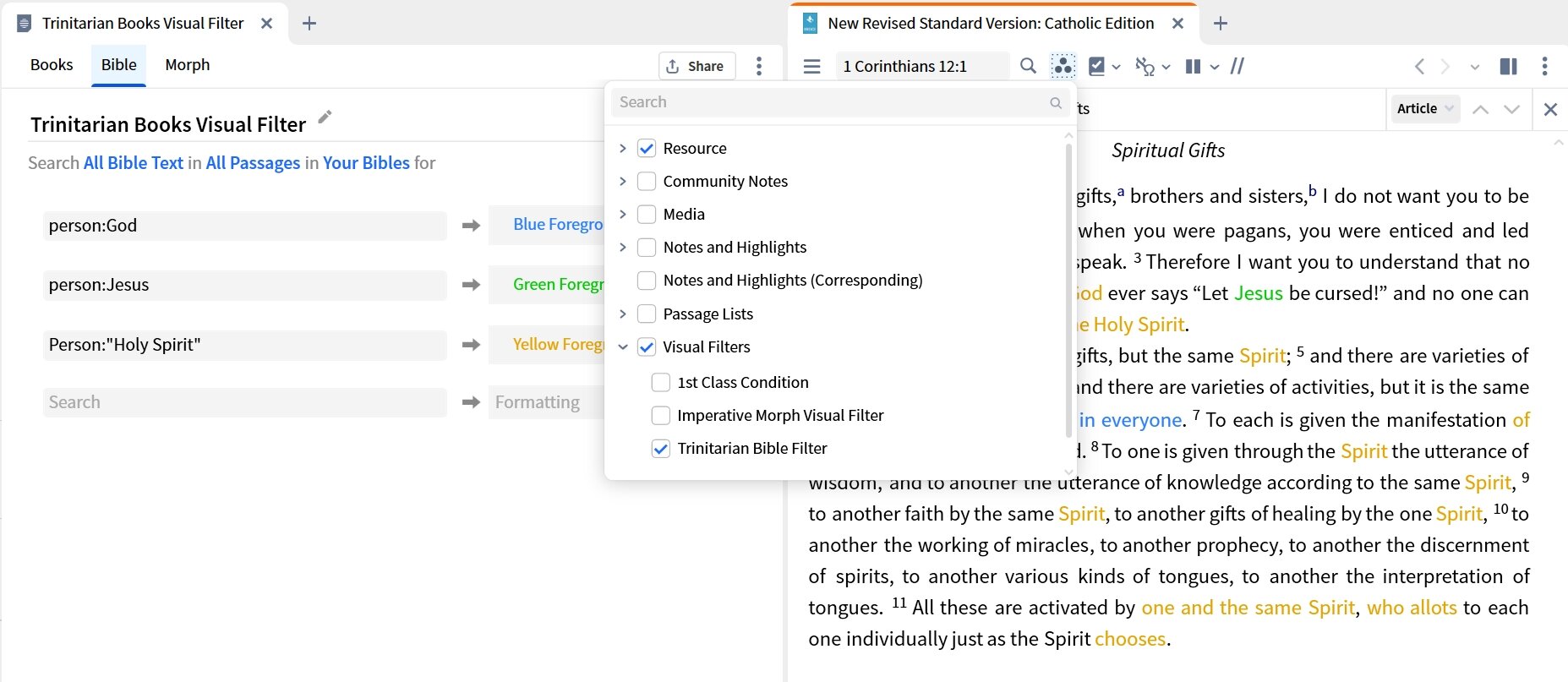Open the Blue Foreground formatting selector
This screenshot has width=1568, height=682.
pyautogui.click(x=547, y=225)
